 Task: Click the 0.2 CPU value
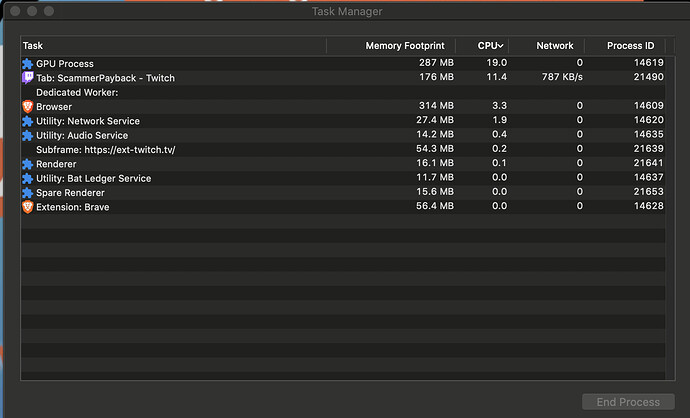tap(499, 149)
